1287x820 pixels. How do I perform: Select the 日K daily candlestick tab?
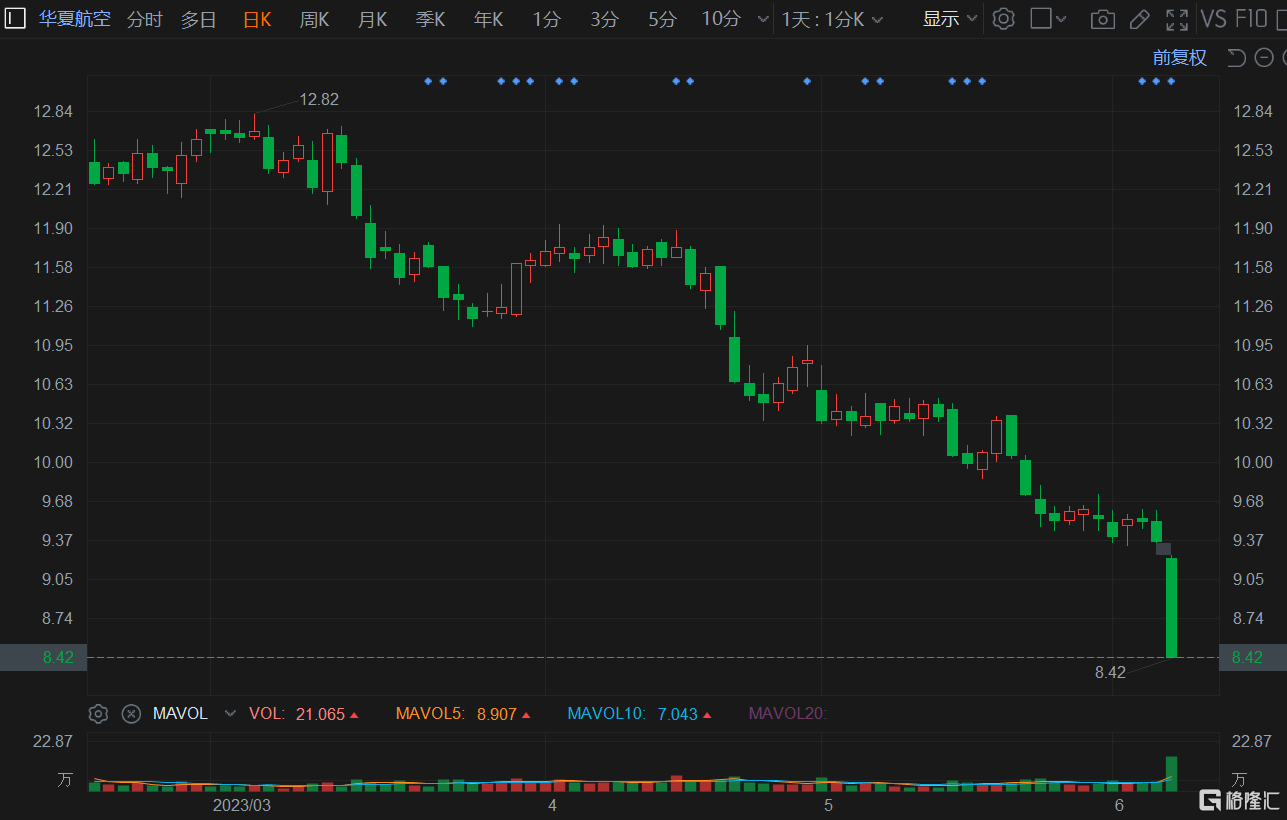tap(257, 19)
